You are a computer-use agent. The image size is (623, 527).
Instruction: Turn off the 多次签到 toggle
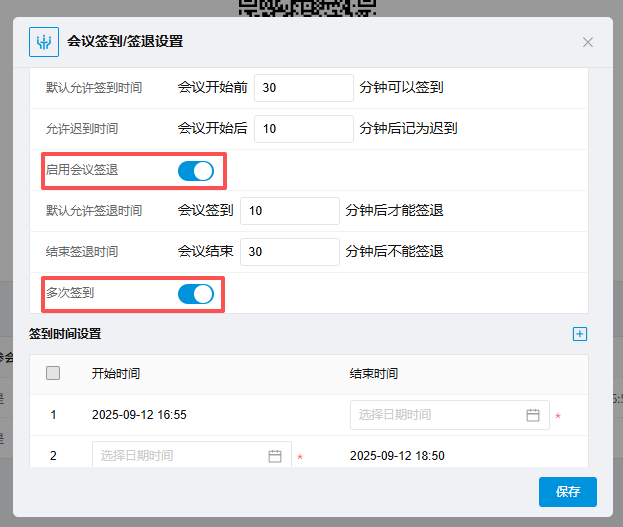coord(196,294)
